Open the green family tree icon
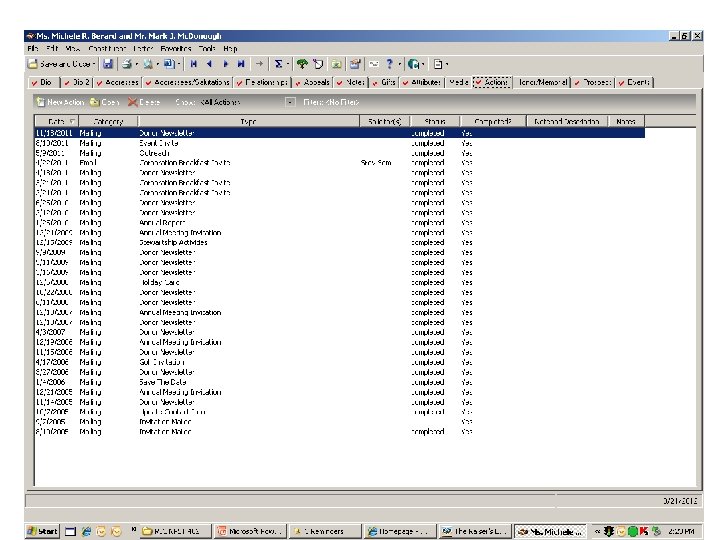The height and width of the screenshot is (540, 720). 302,64
